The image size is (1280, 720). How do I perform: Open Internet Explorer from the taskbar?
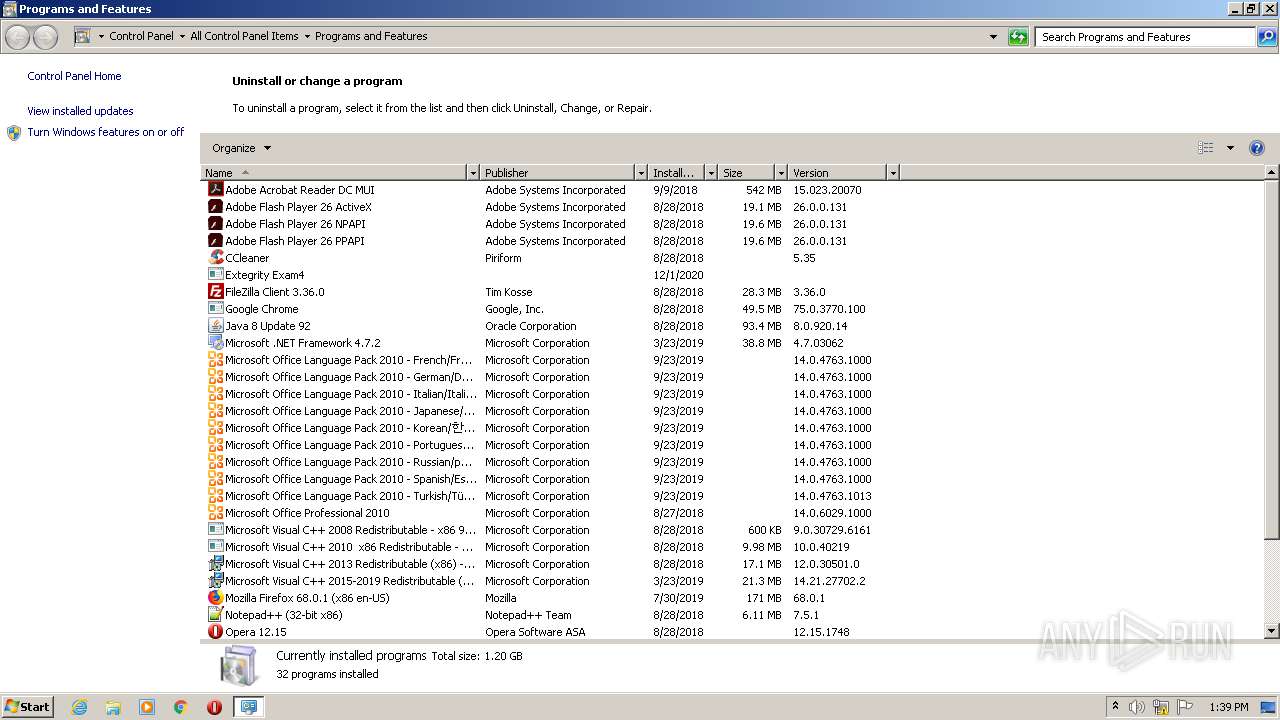tap(79, 707)
